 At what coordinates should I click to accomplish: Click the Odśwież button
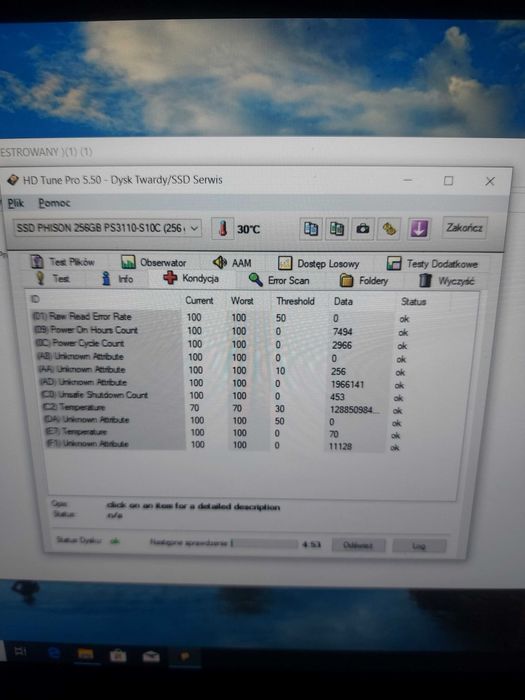click(x=358, y=545)
